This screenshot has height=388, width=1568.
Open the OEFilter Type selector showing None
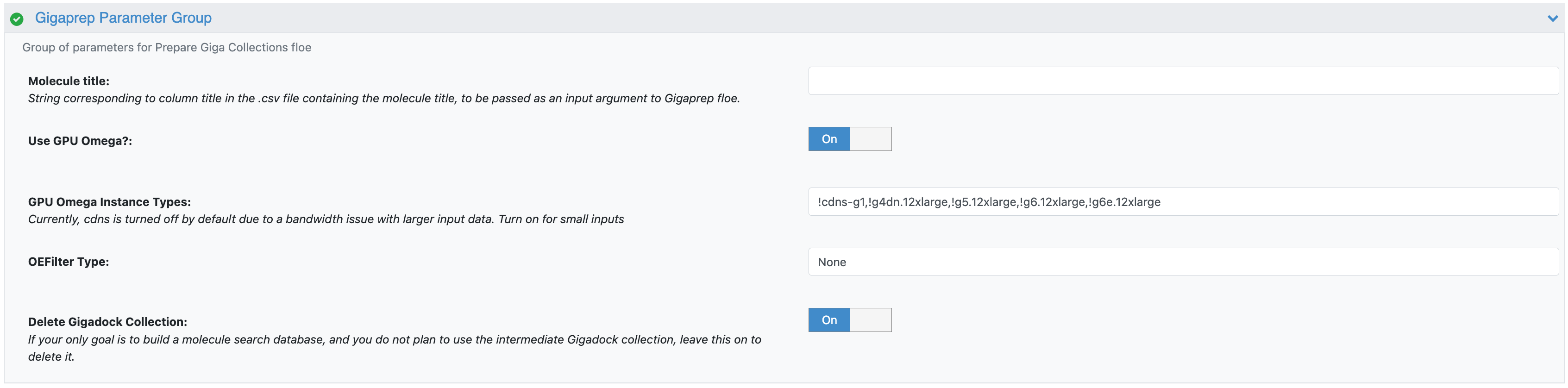[x=1182, y=262]
